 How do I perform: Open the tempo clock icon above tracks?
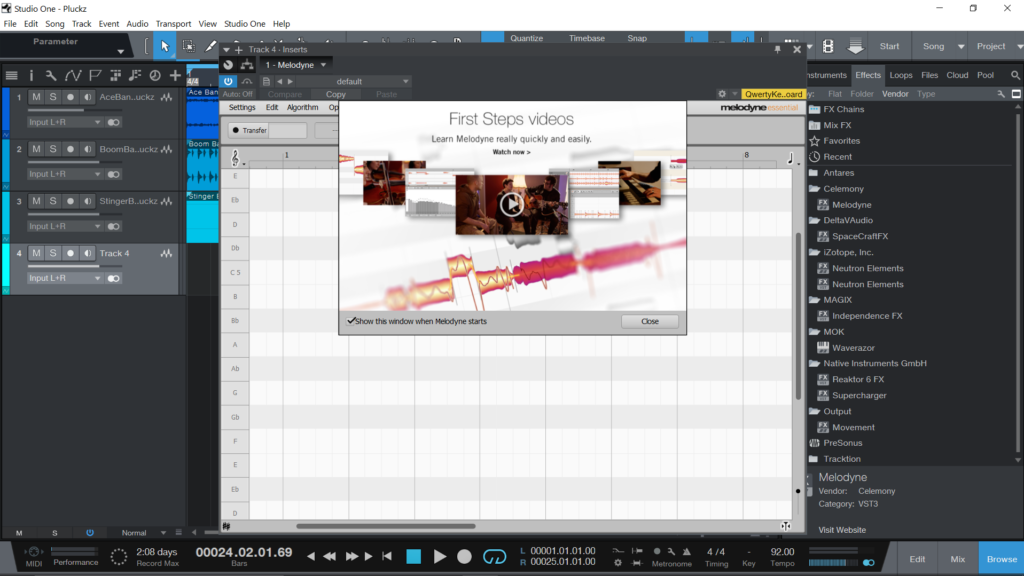click(155, 76)
